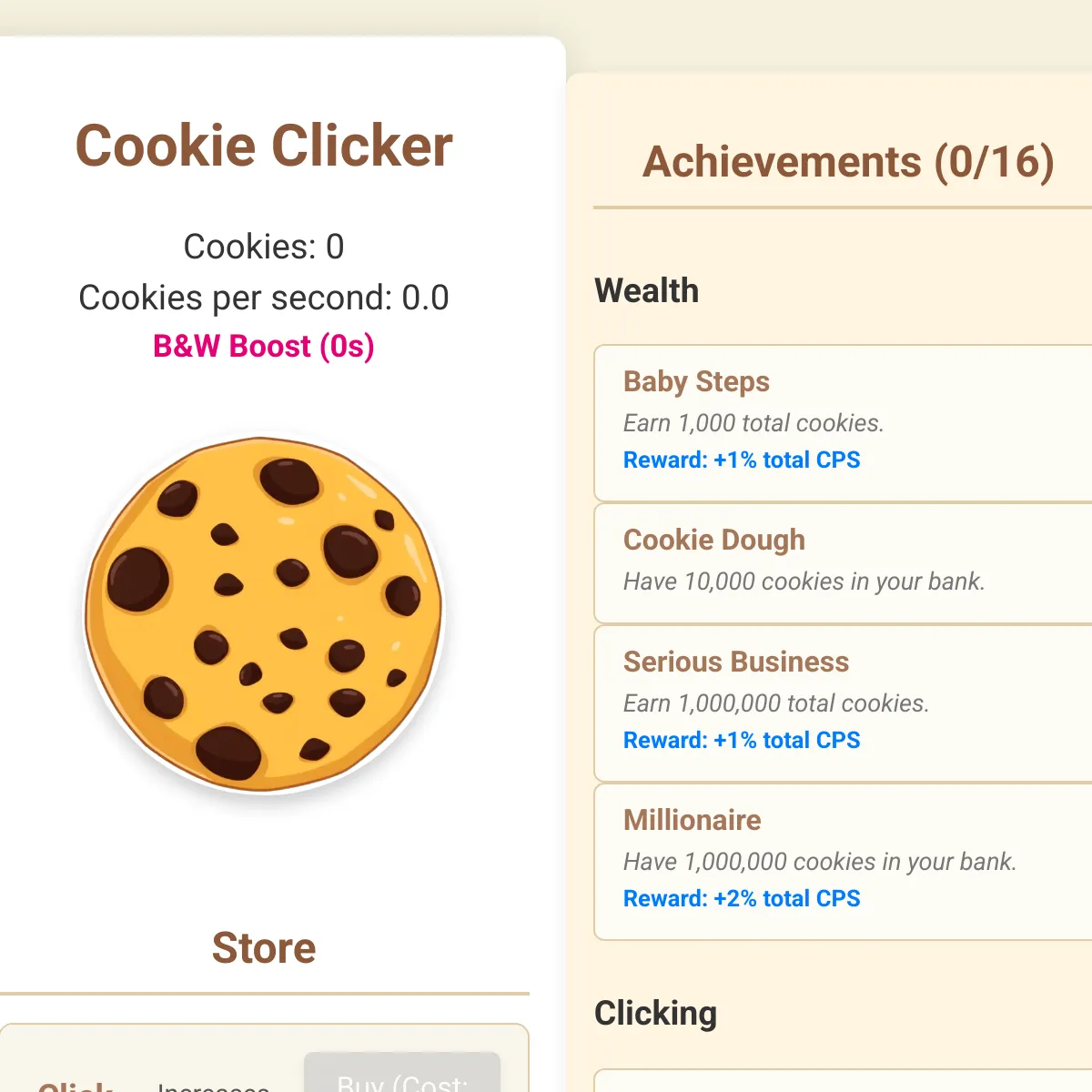Click Millionaire reward +2% total CPS text
This screenshot has width=1092, height=1092.
pos(742,899)
